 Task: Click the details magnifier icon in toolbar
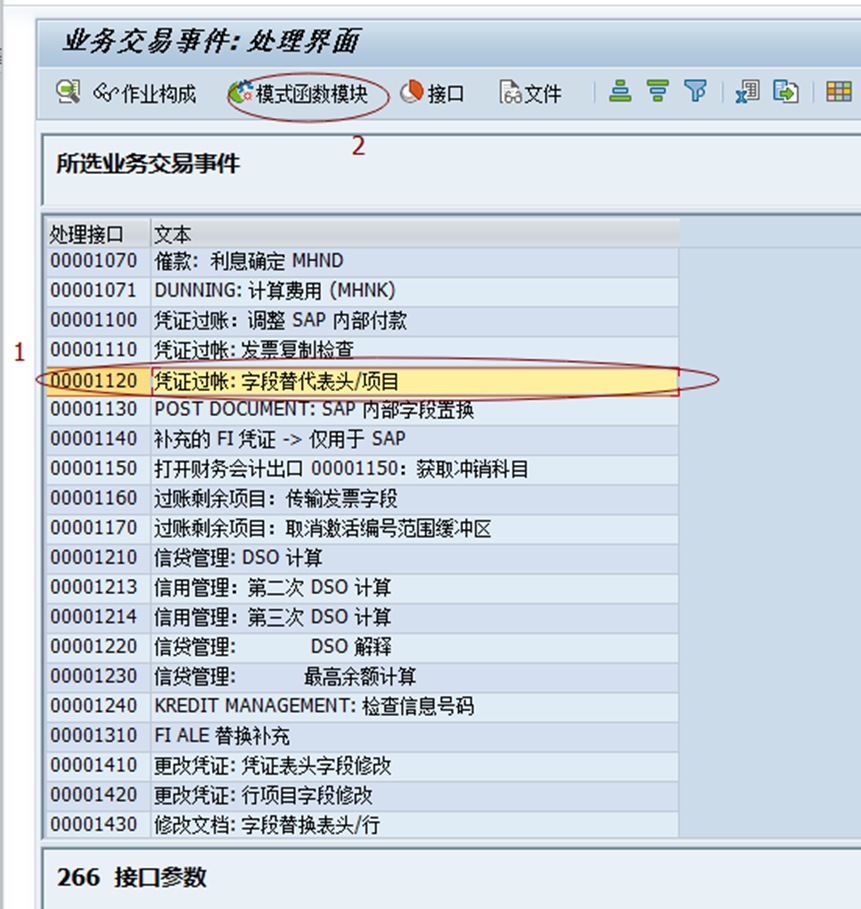(x=68, y=93)
